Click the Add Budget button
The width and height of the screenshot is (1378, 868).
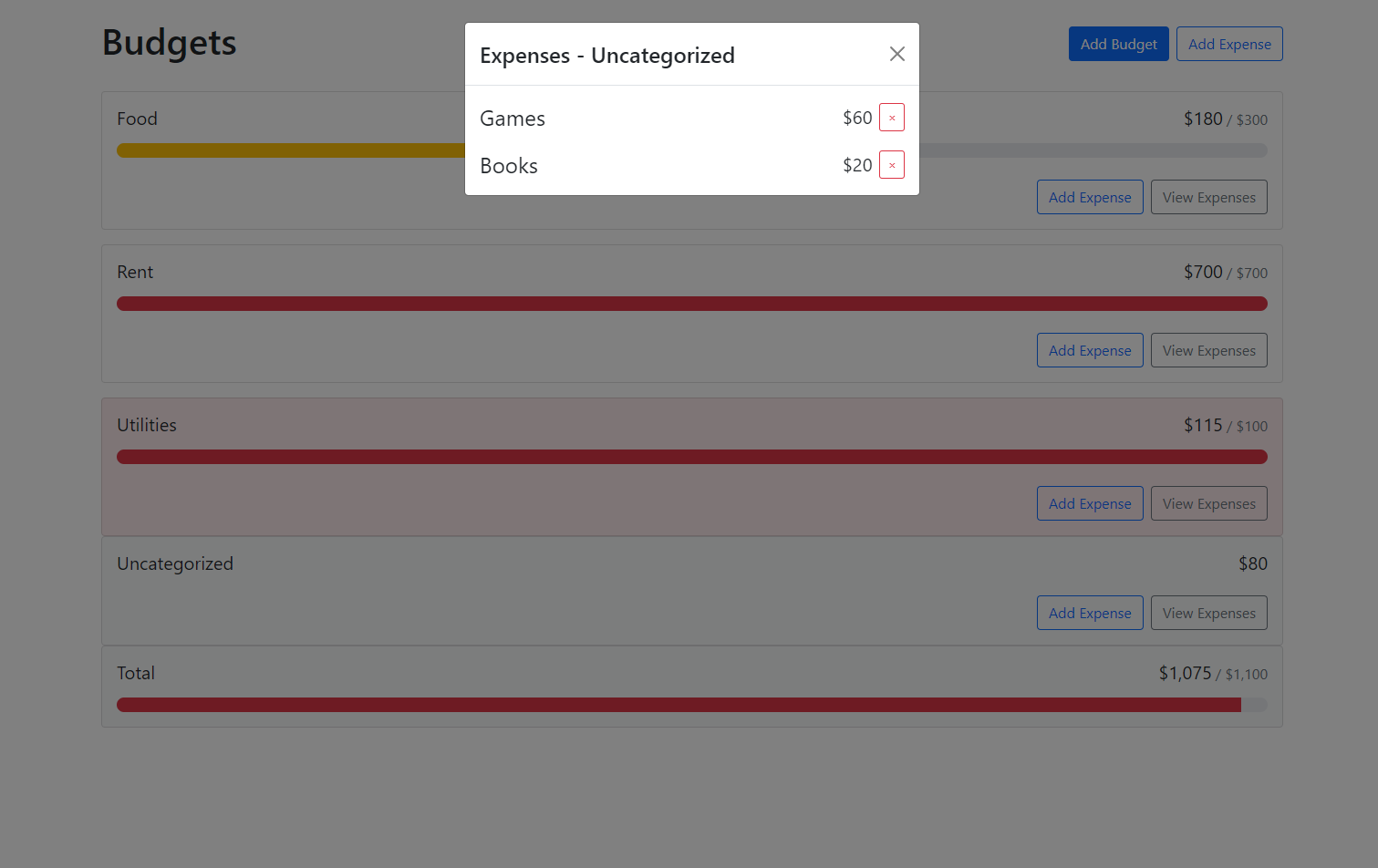[x=1118, y=44]
